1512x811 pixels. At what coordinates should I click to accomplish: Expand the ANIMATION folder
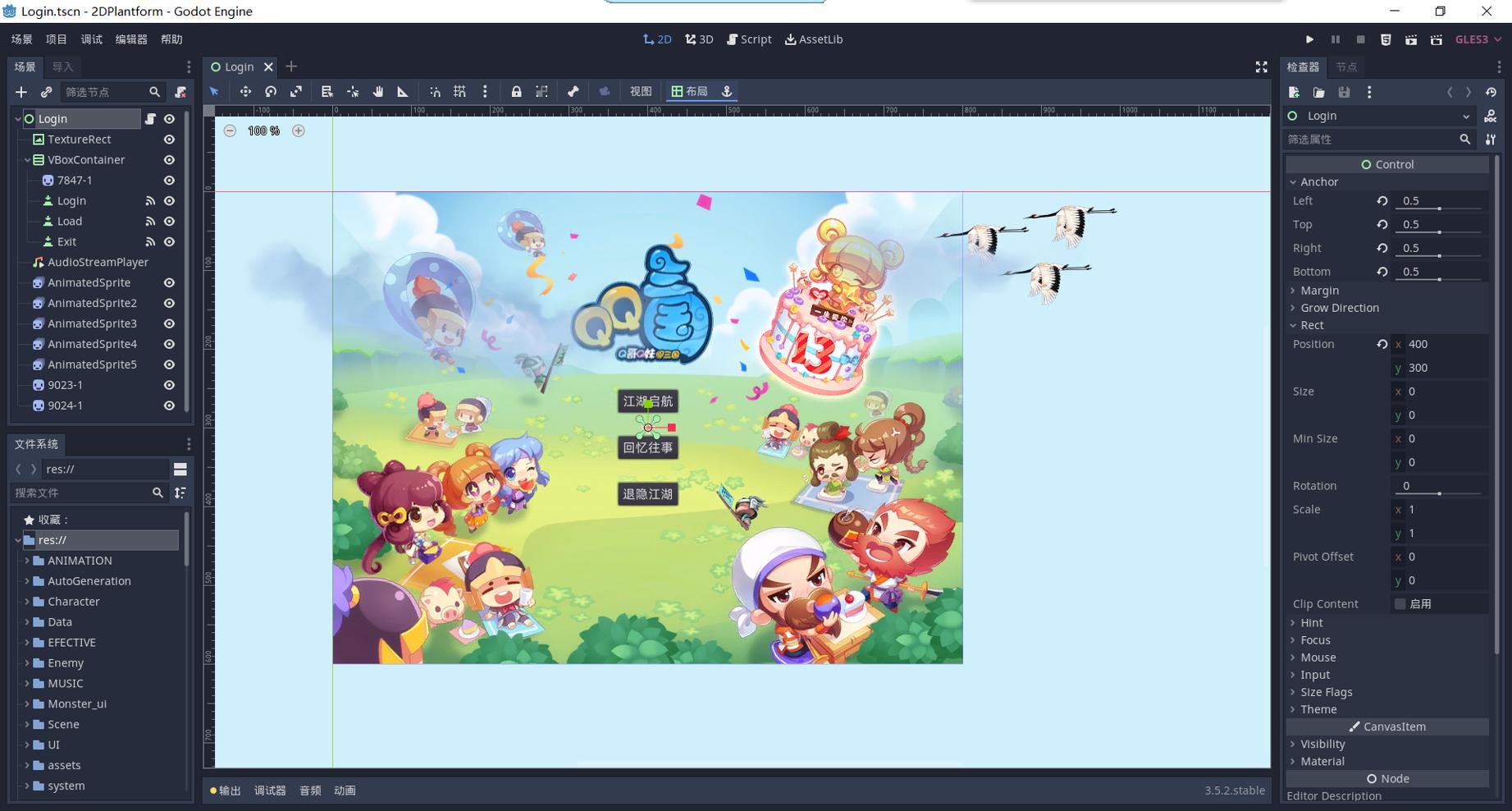point(27,561)
